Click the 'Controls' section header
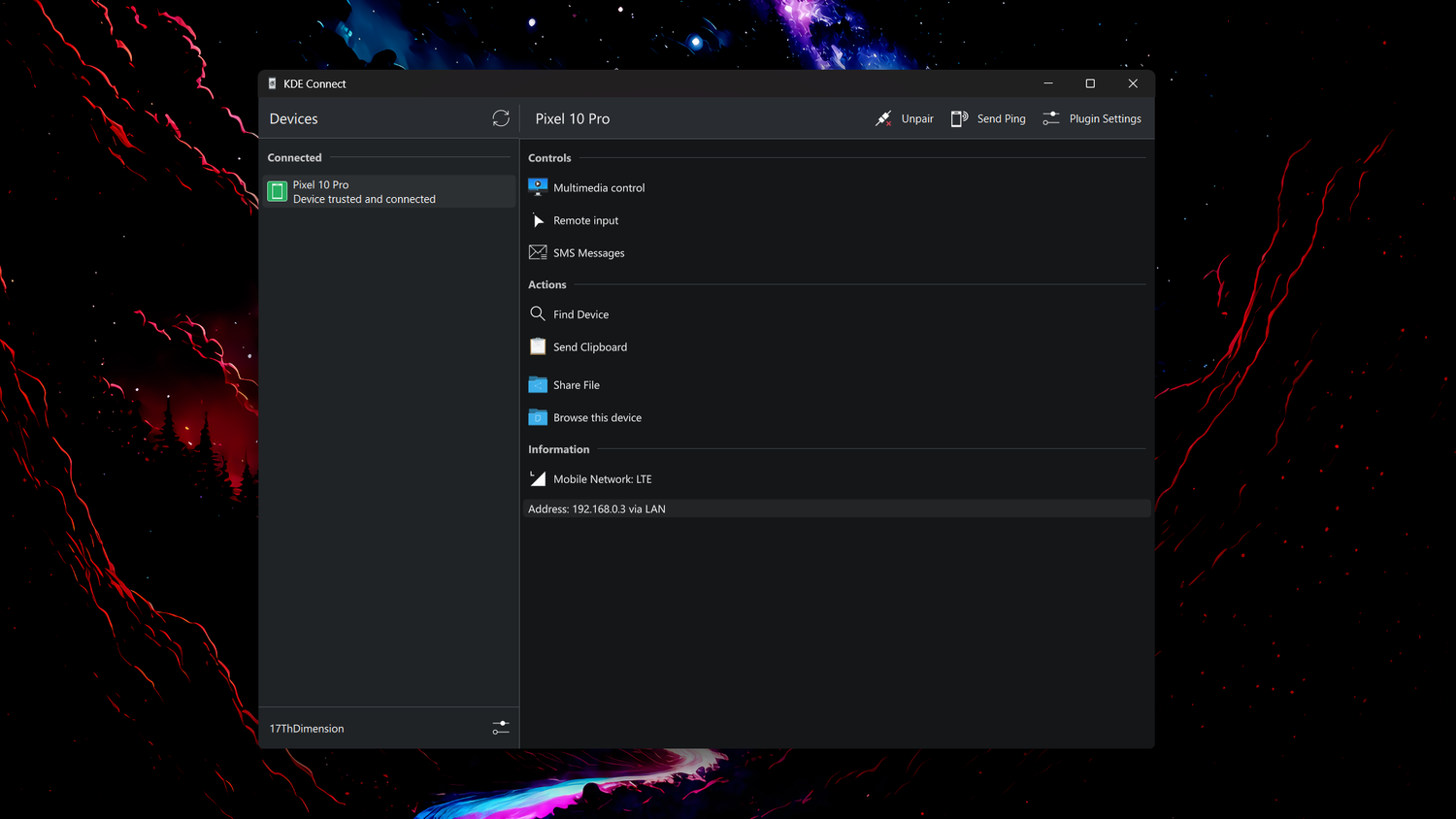Viewport: 1456px width, 819px height. 549,158
